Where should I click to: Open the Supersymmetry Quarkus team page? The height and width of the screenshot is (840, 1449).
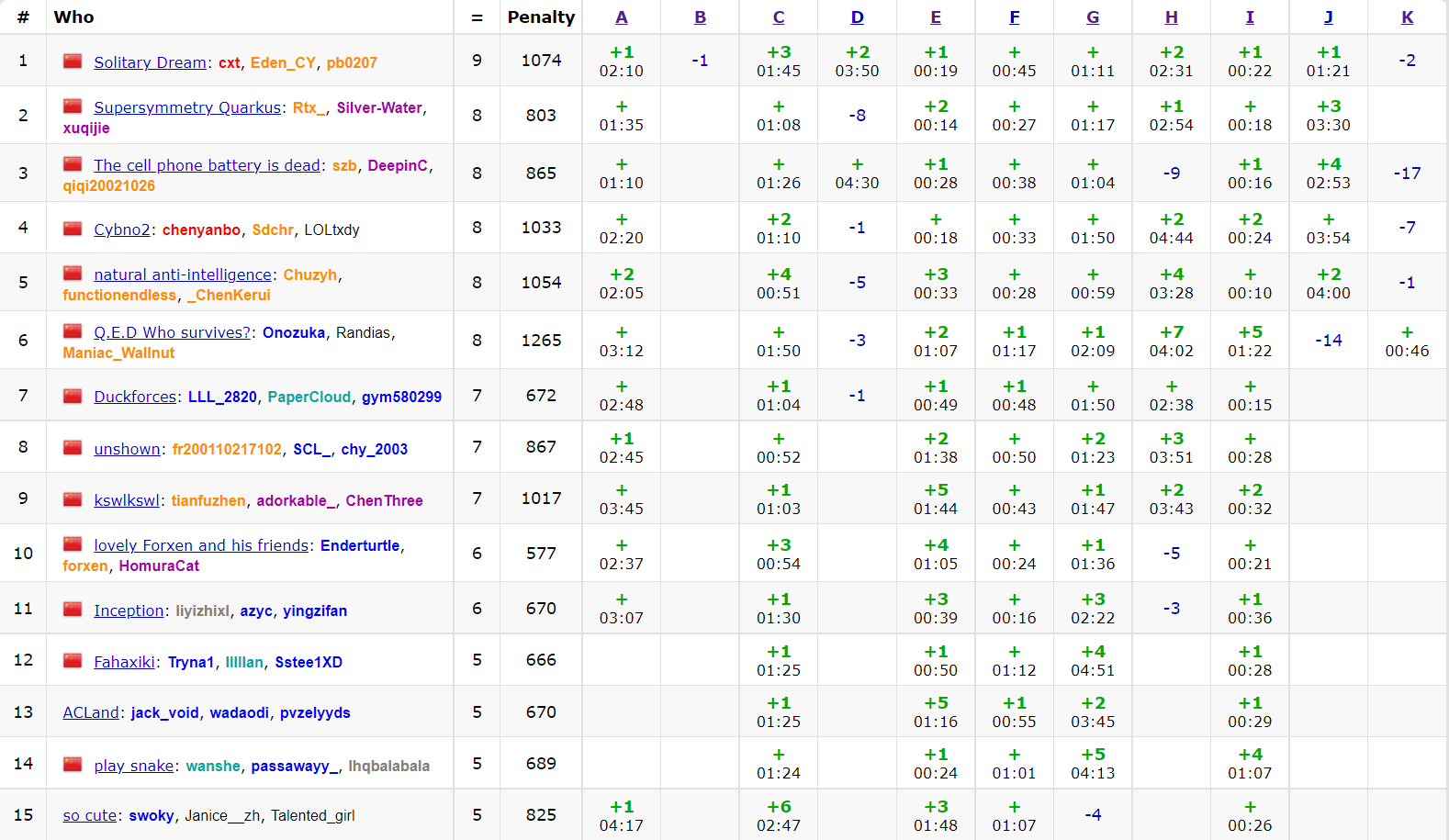coord(187,107)
